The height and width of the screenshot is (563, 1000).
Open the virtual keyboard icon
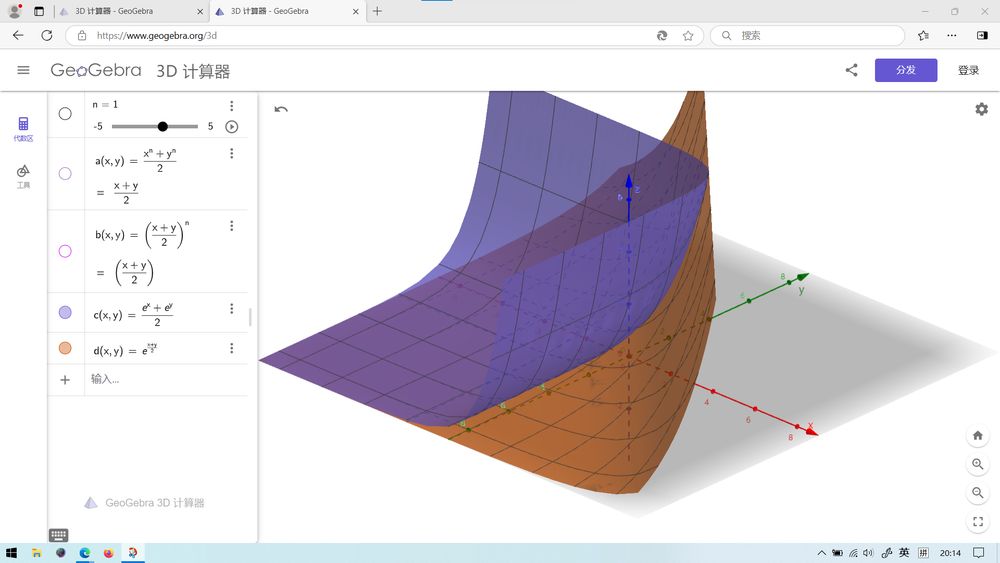click(x=59, y=535)
